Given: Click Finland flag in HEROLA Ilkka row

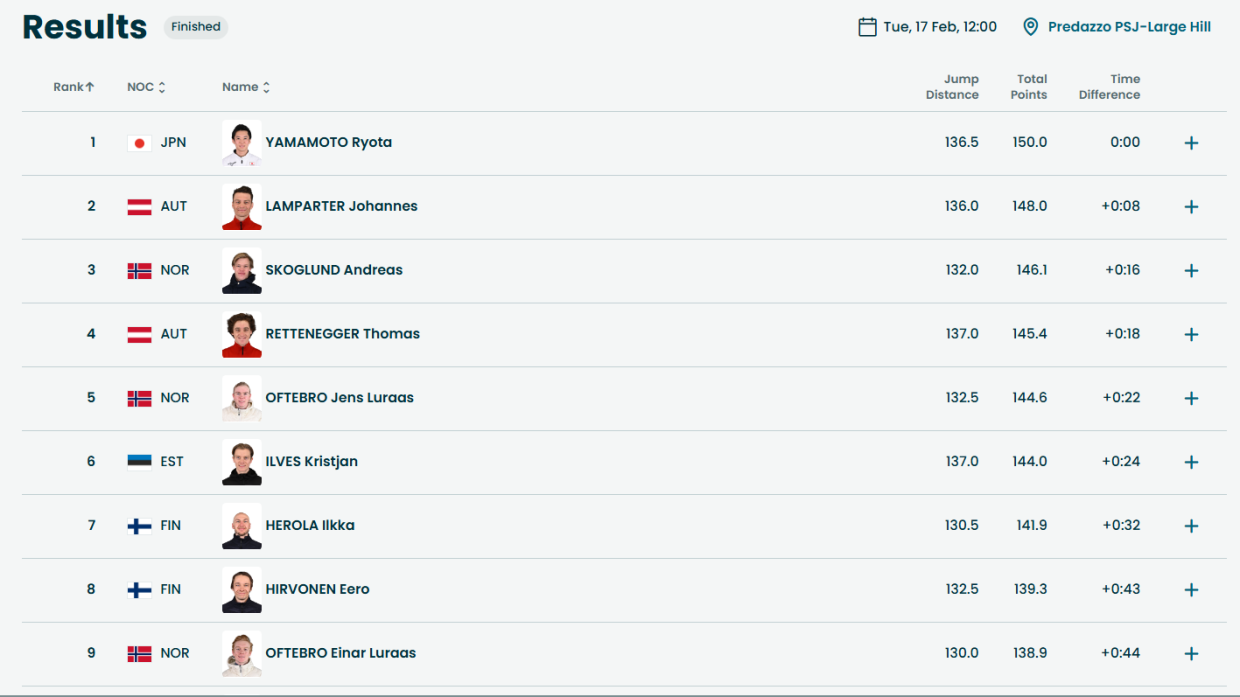Looking at the screenshot, I should (x=139, y=526).
